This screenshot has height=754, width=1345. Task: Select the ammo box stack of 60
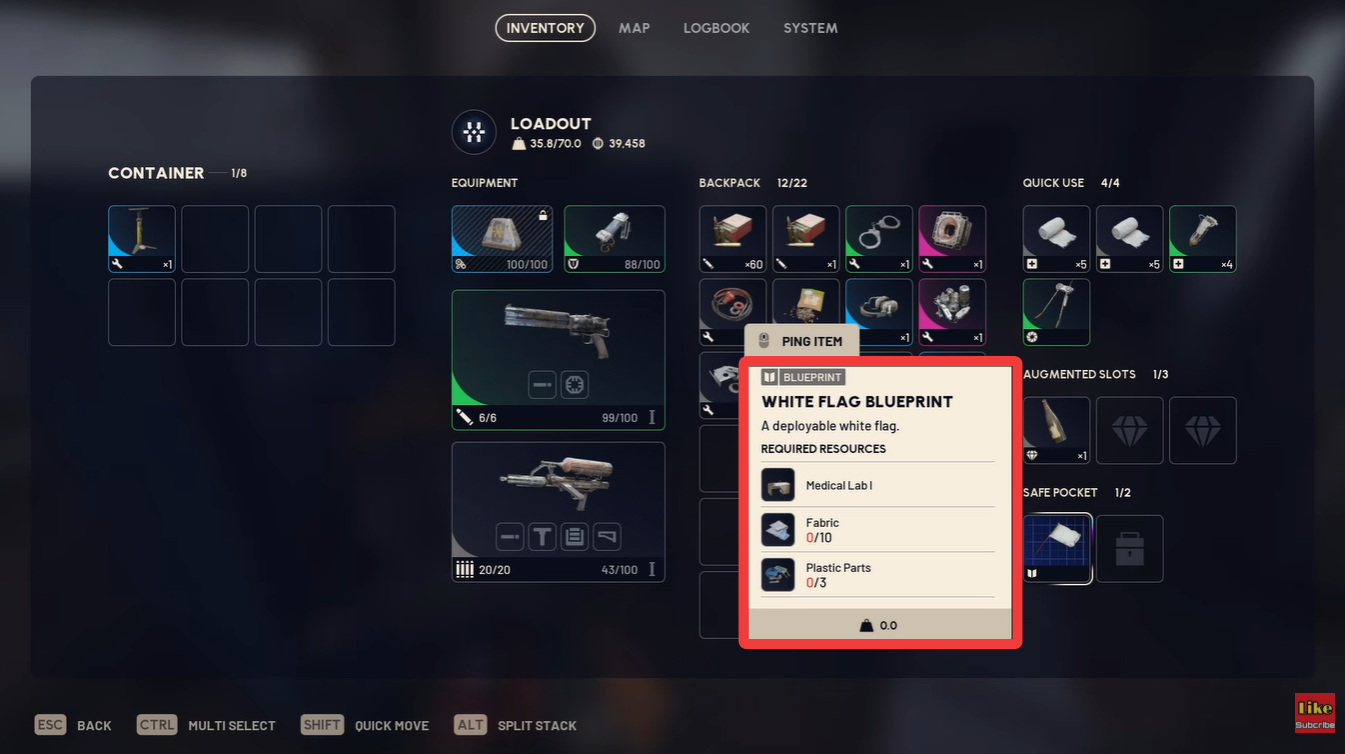pos(733,239)
